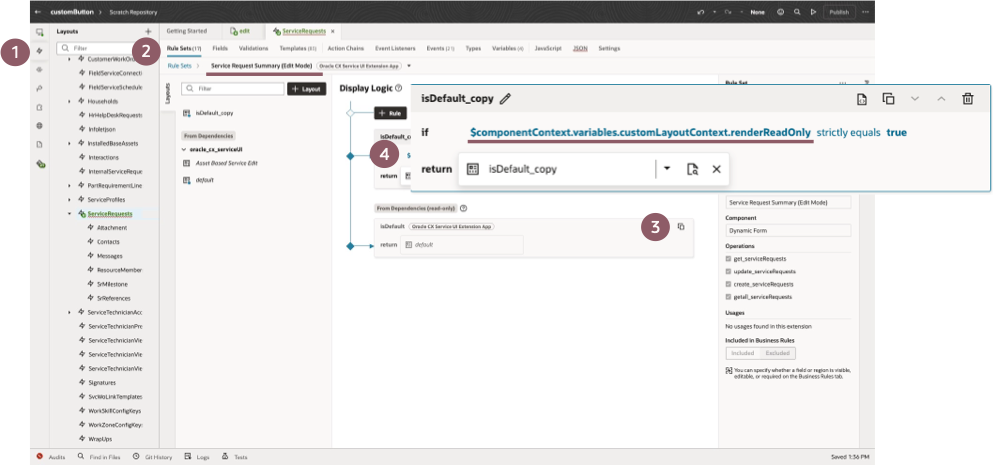This screenshot has height=465, width=993.
Task: Open dropdown arrow in return layout field
Action: pyautogui.click(x=667, y=169)
